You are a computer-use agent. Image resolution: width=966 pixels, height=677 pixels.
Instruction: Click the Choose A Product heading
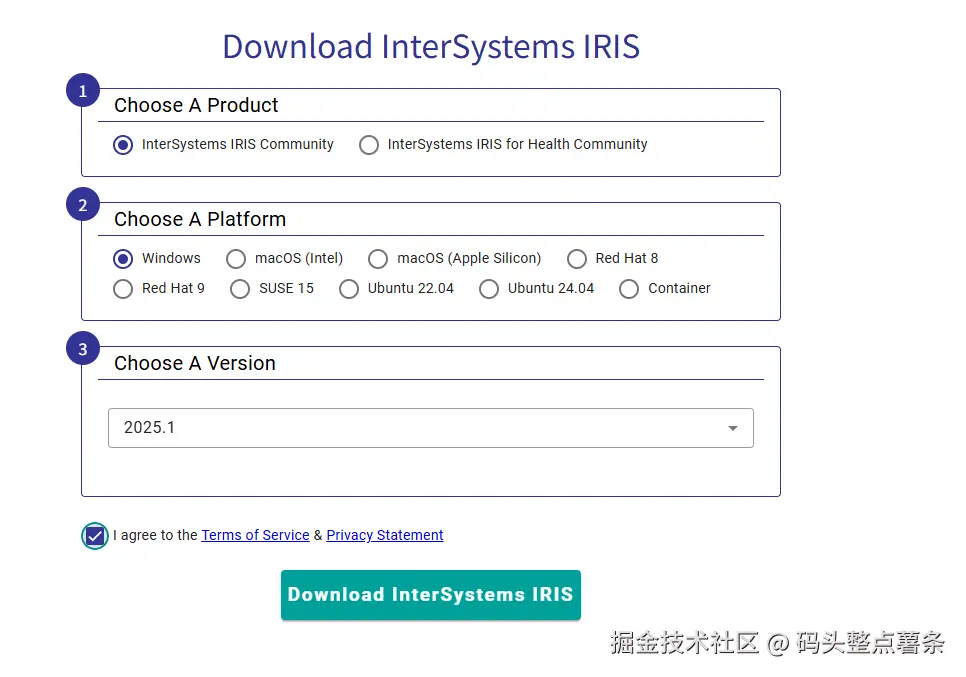[x=196, y=105]
